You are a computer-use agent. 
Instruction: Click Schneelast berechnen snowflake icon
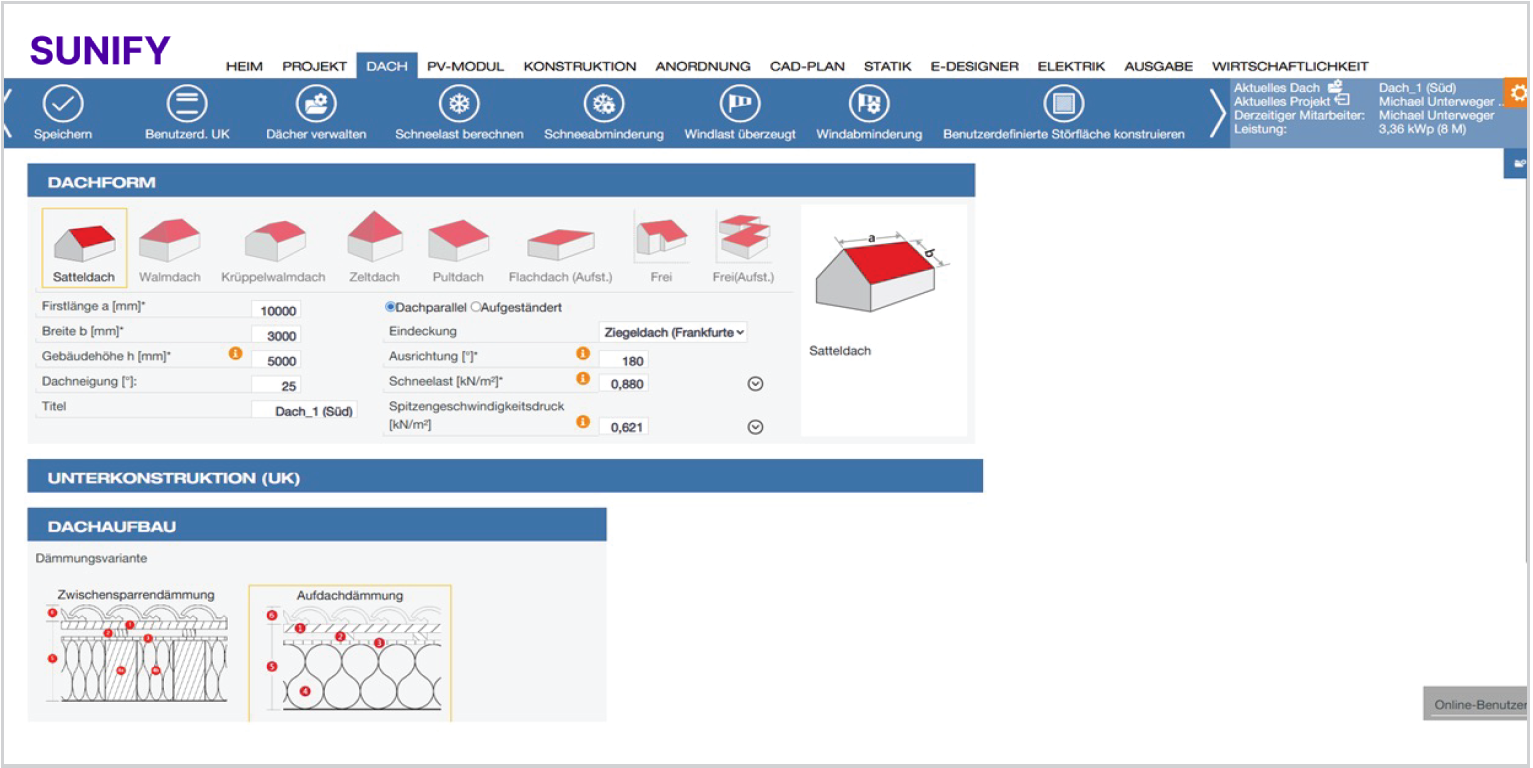pos(459,103)
